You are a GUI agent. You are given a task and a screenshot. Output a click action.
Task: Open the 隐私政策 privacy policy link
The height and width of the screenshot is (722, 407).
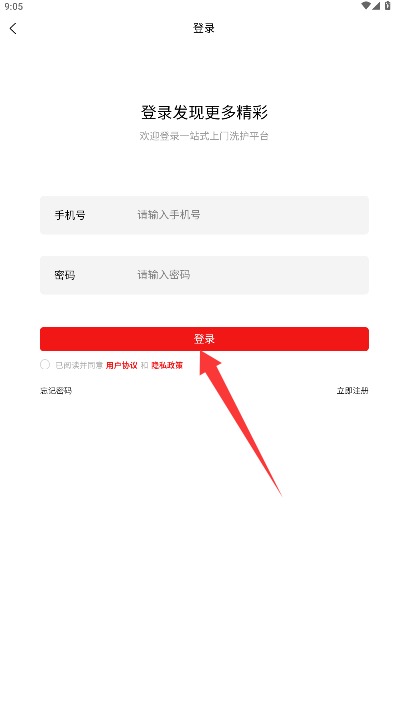pos(167,365)
